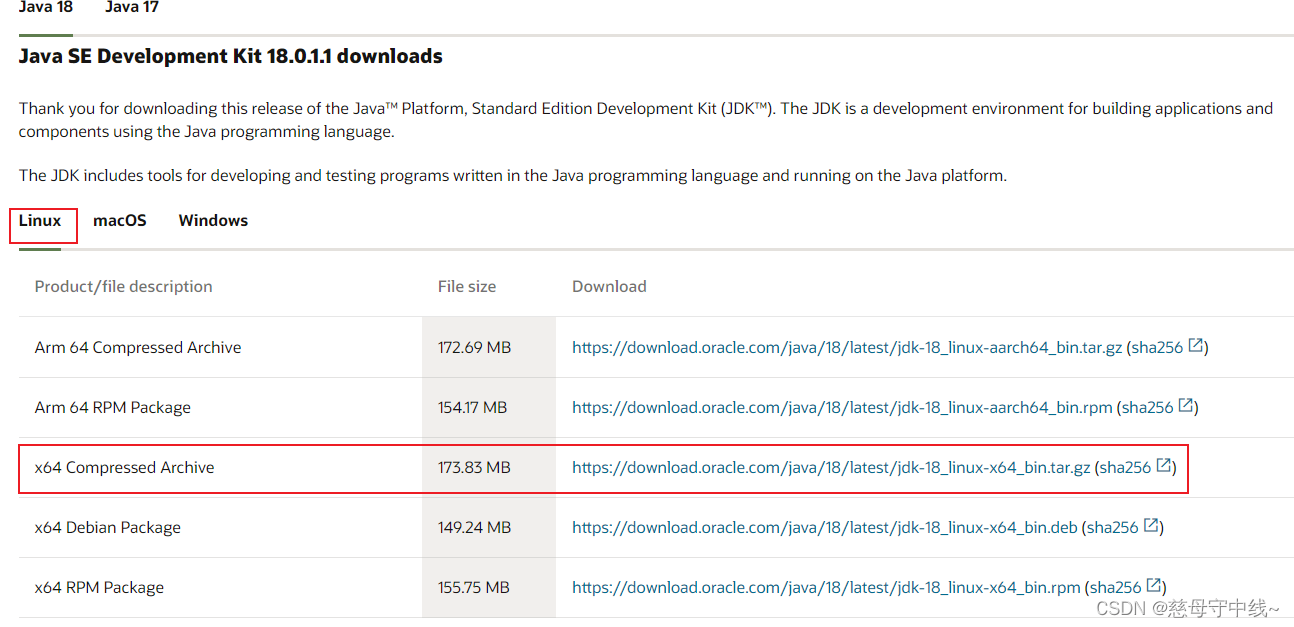The width and height of the screenshot is (1294, 627).
Task: Click the external link icon beside x64 Compressed Archive sha256
Action: pyautogui.click(x=1162, y=465)
